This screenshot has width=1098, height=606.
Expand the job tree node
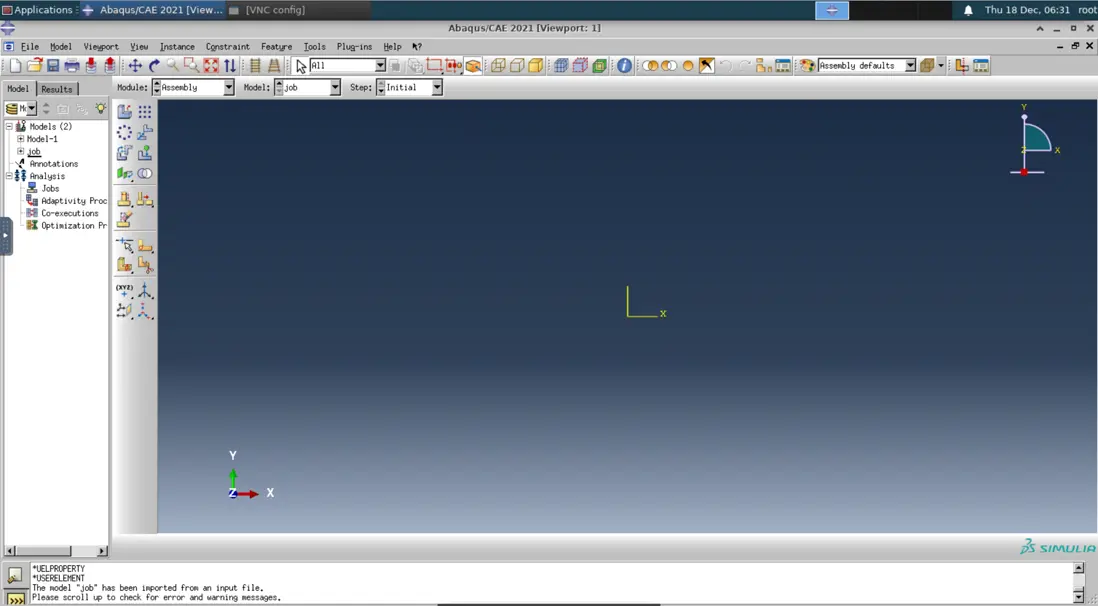point(20,151)
